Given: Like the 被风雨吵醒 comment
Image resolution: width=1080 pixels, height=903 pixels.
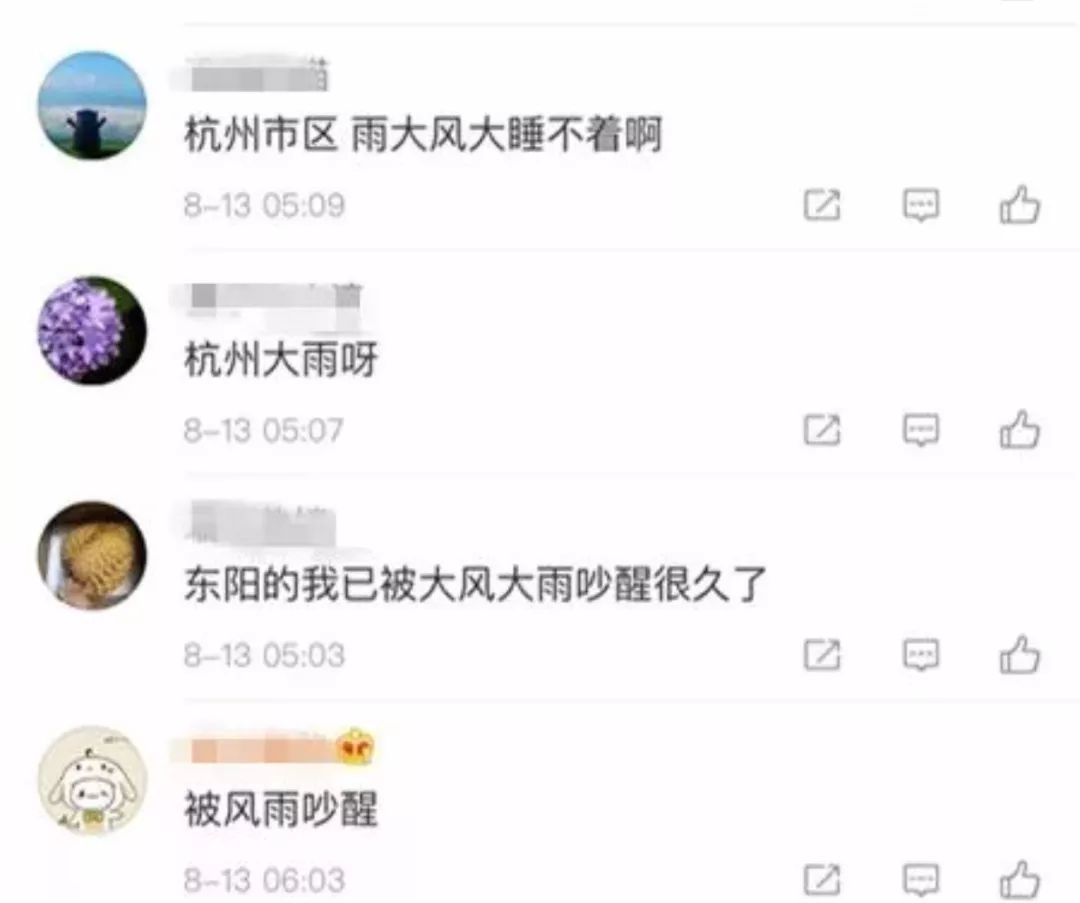Looking at the screenshot, I should click(x=1019, y=880).
